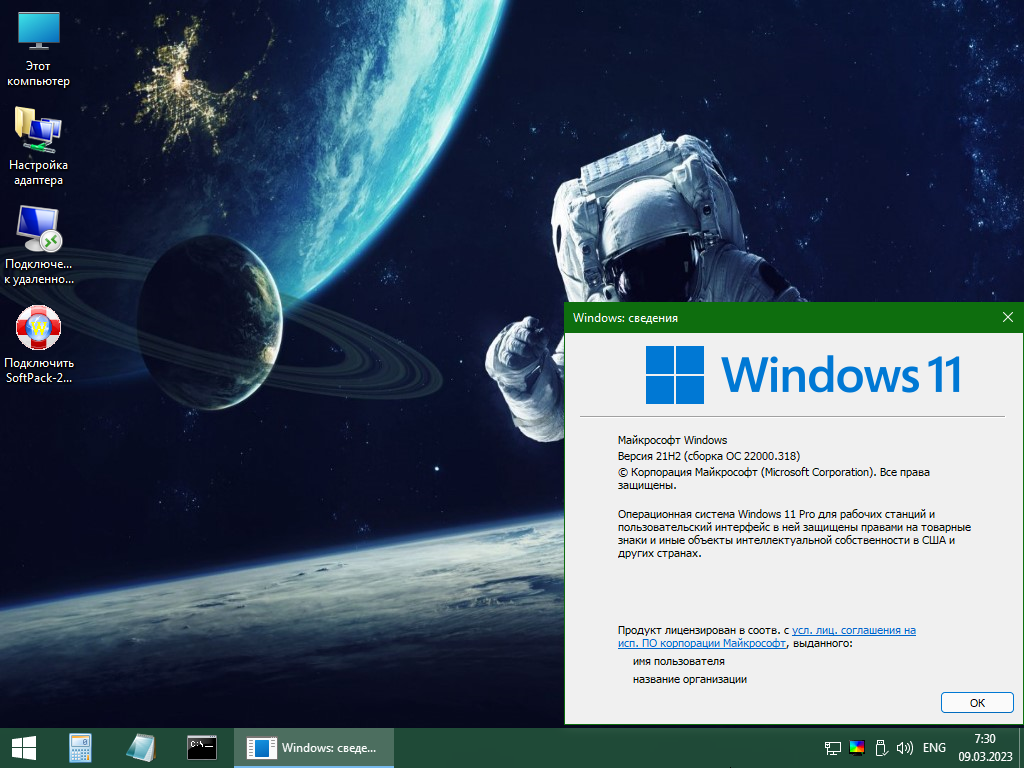Launch Calculator from the taskbar

click(x=80, y=748)
